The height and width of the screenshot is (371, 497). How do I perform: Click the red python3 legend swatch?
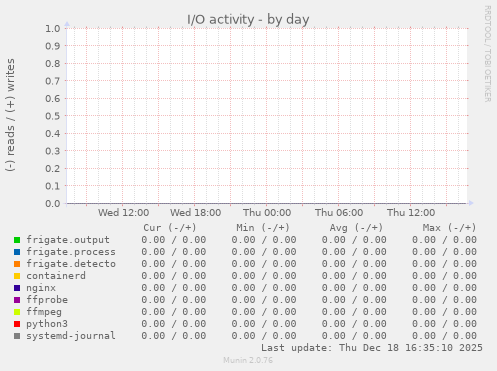[17, 324]
